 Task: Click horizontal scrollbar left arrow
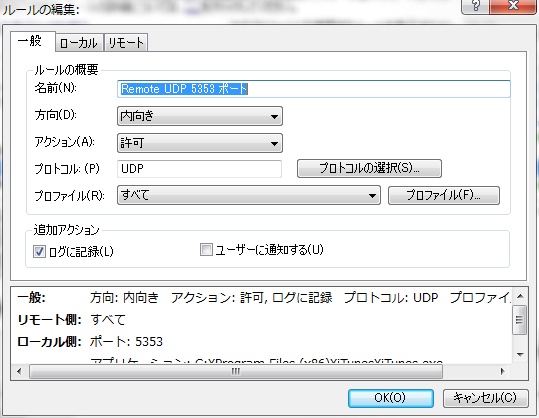20,371
